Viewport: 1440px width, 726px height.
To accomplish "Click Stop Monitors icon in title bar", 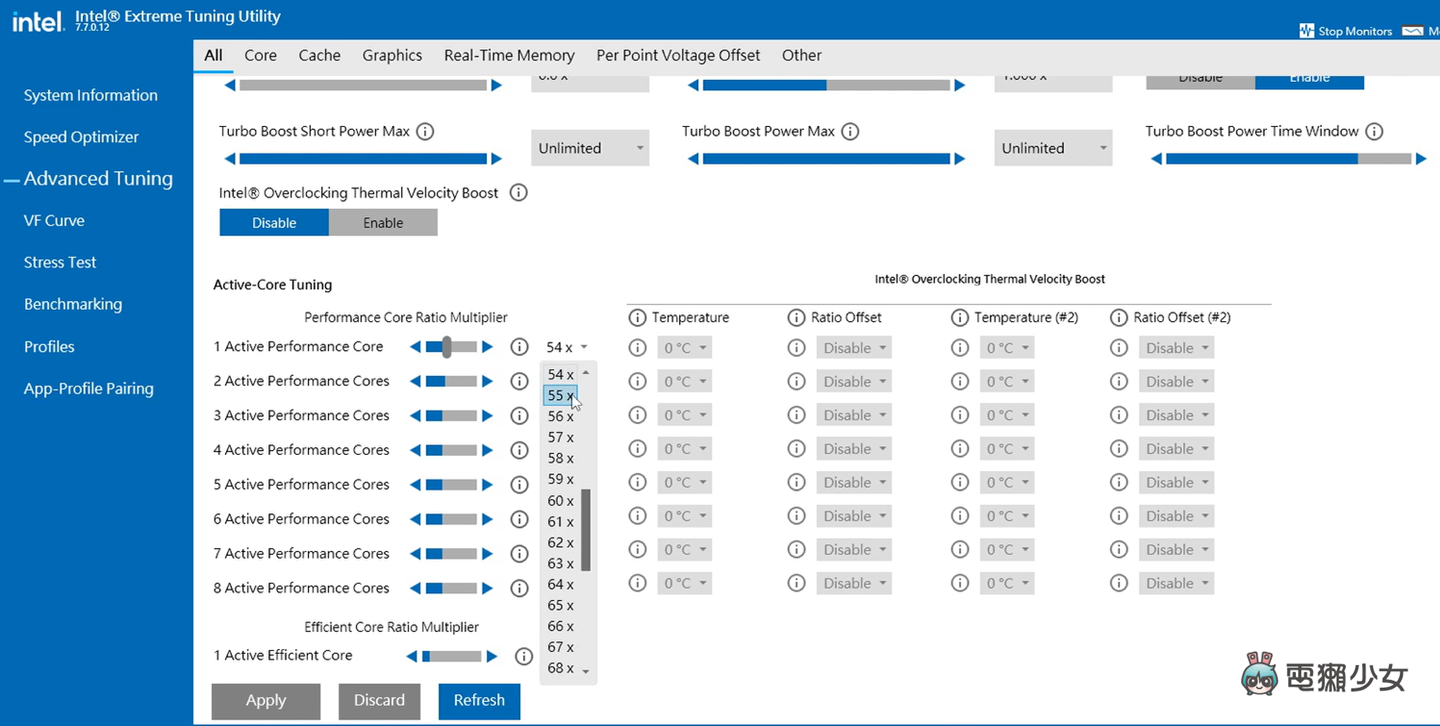I will (1306, 31).
